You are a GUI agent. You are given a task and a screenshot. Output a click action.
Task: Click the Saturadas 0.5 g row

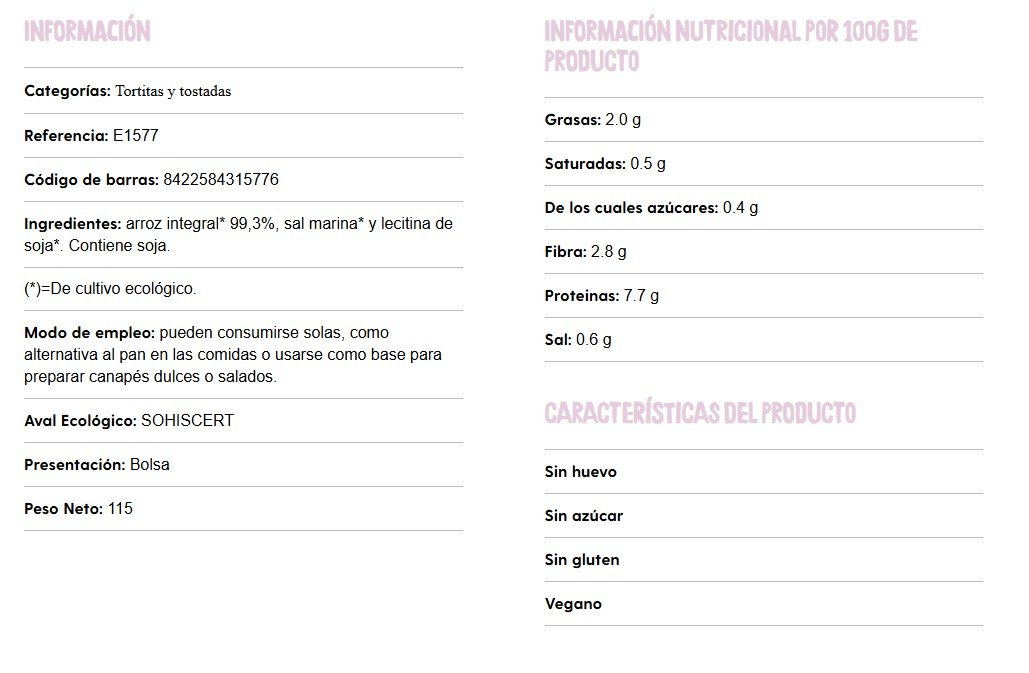click(605, 164)
